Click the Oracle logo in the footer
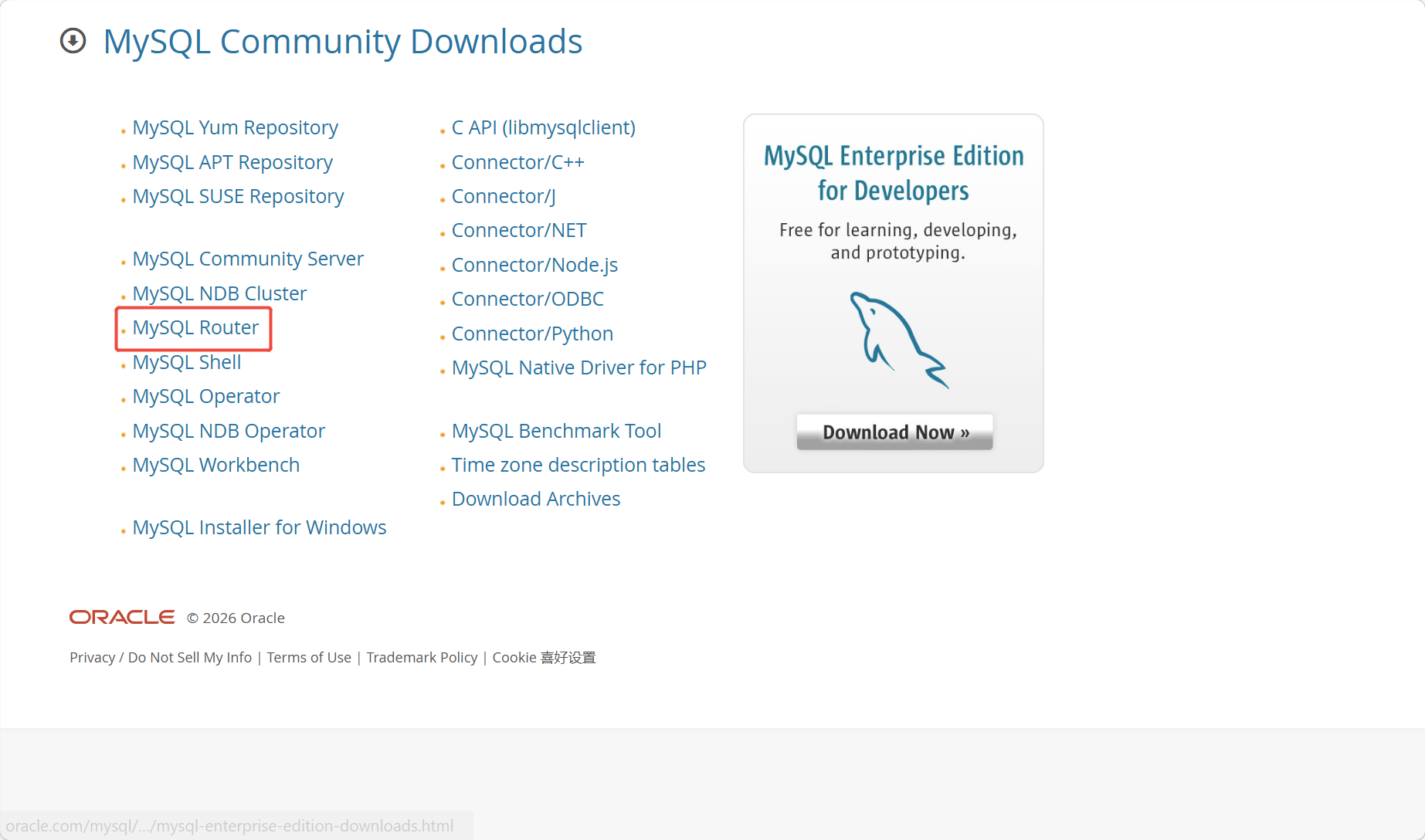The image size is (1425, 840). click(x=122, y=617)
